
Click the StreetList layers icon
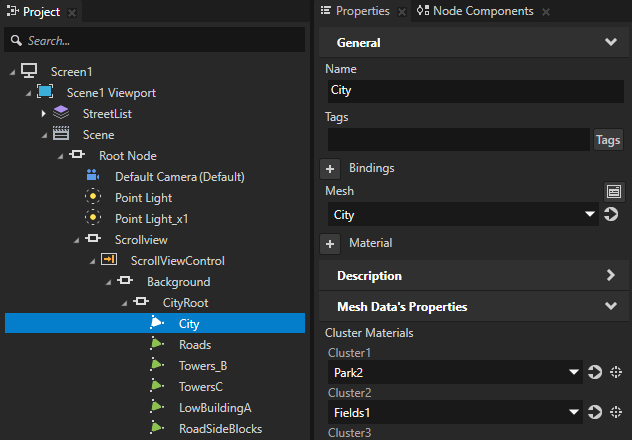[x=61, y=113]
